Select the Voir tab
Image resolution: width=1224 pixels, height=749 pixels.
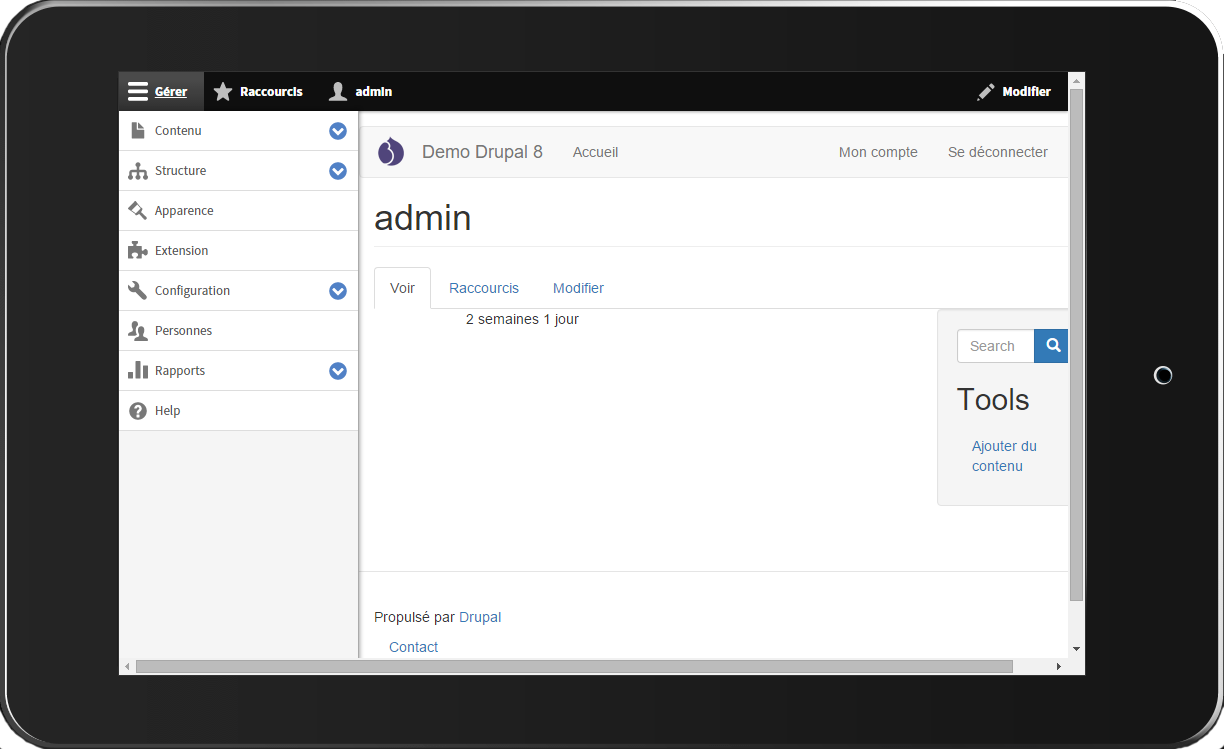tap(402, 288)
